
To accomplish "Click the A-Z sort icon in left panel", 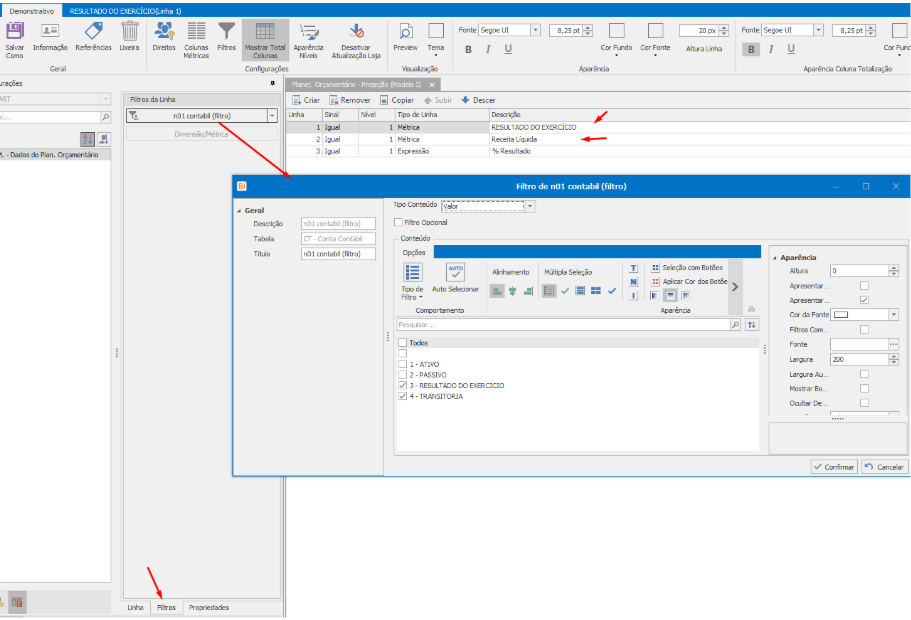I will (87, 139).
